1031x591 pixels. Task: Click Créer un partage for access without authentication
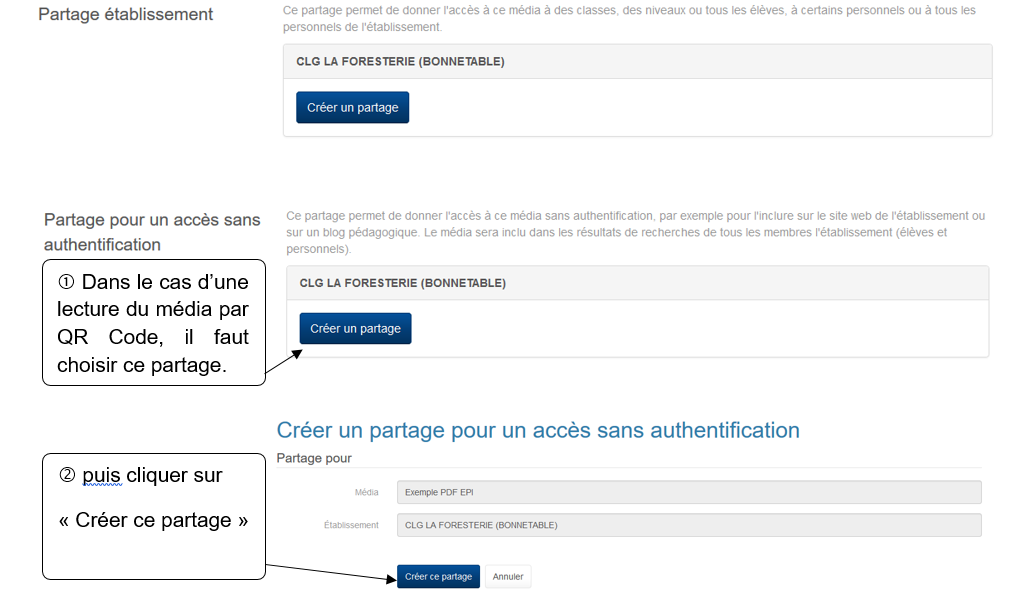tap(355, 329)
